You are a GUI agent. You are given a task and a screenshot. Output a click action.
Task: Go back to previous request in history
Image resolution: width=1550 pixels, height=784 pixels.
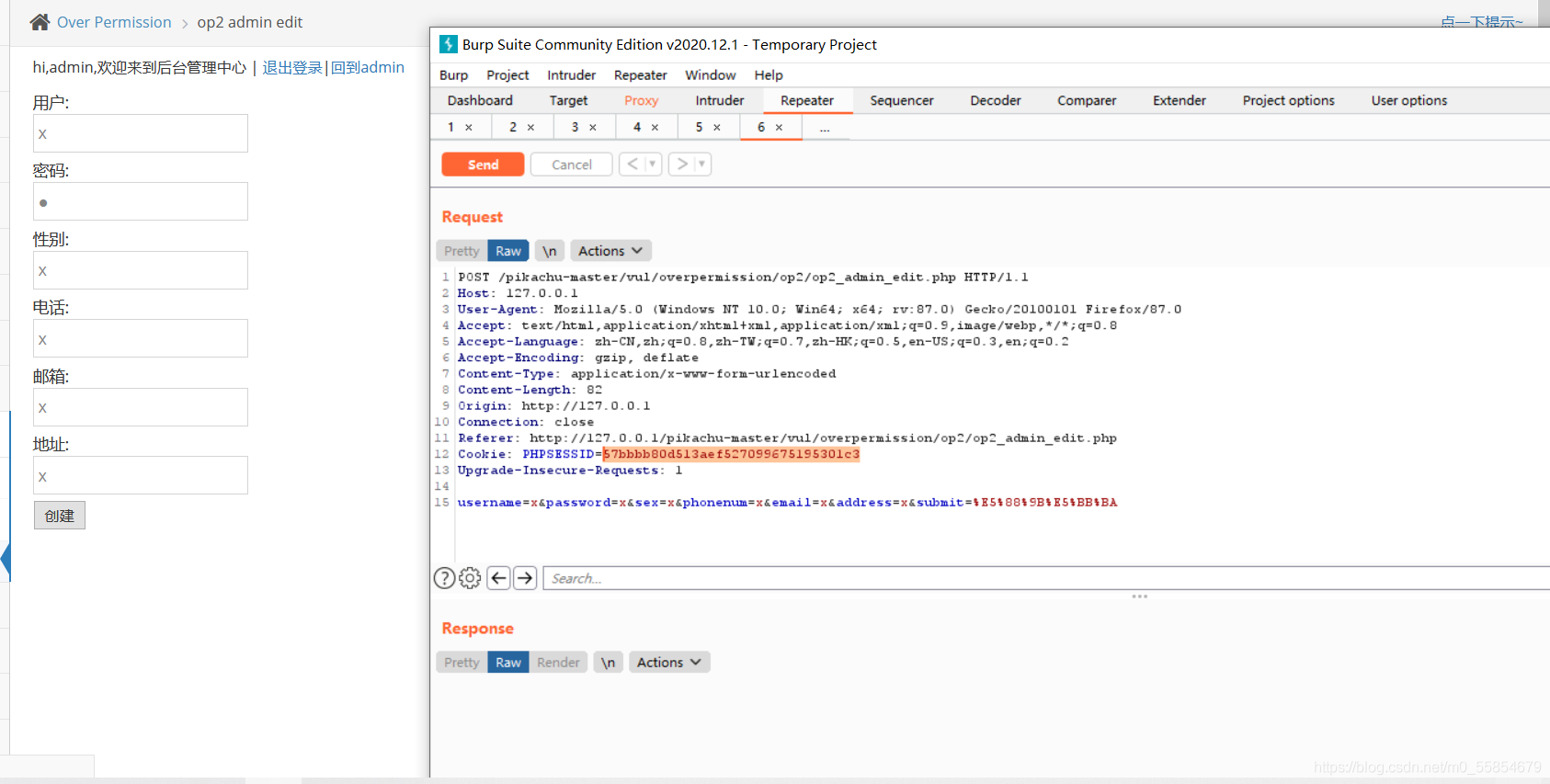(x=633, y=165)
